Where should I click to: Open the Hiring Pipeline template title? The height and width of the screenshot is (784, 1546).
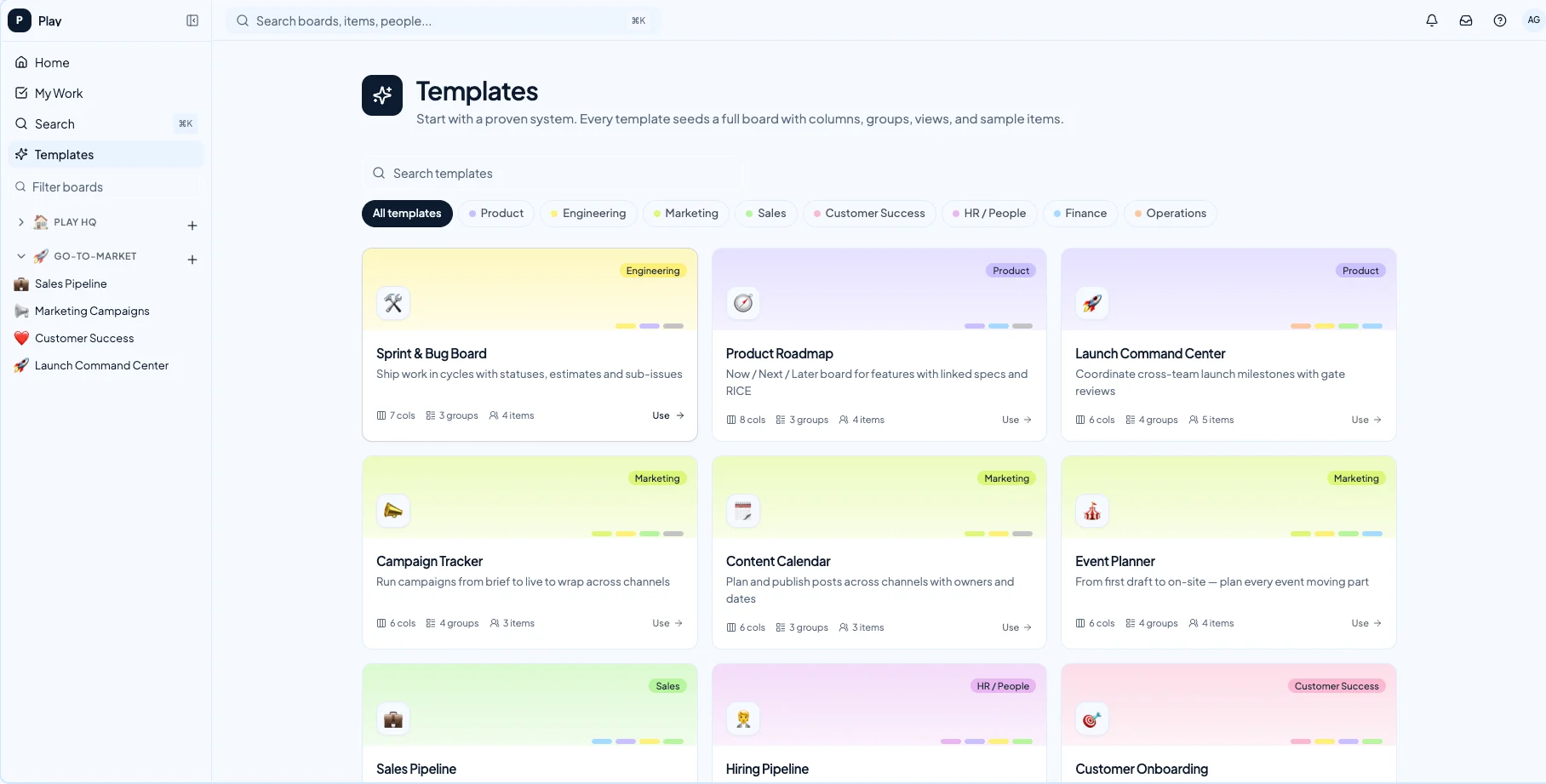click(767, 769)
